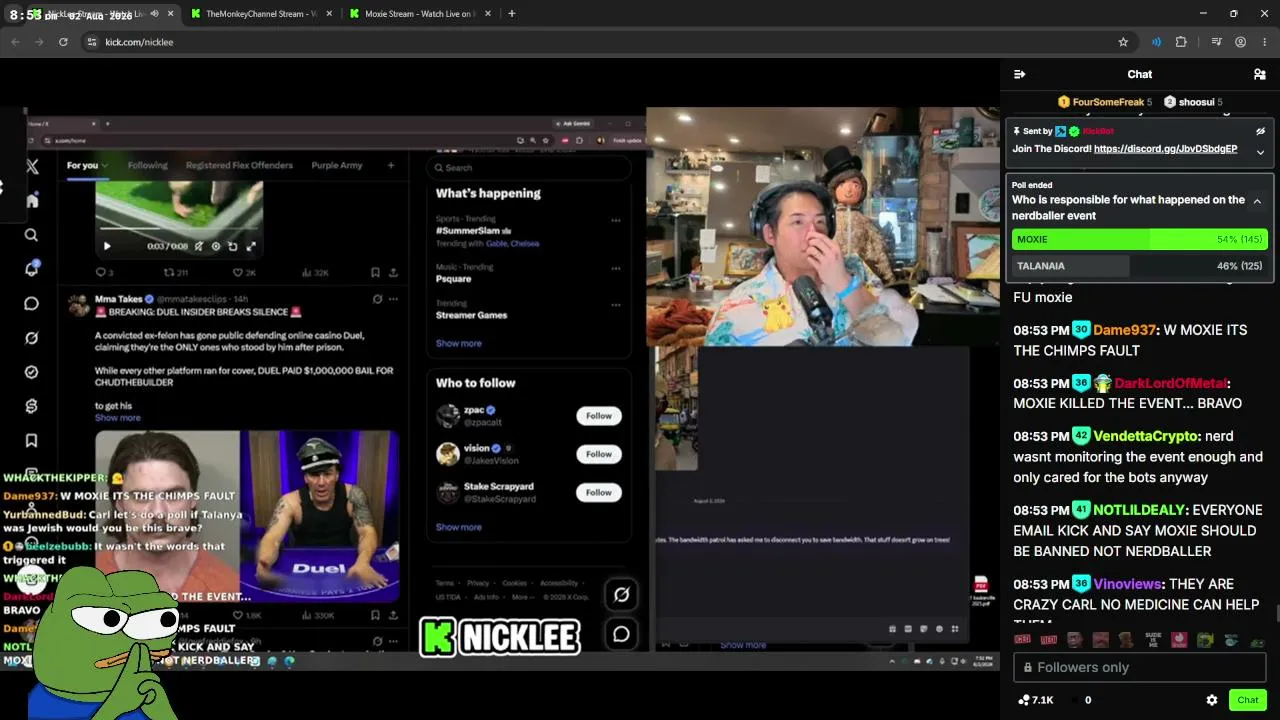Follow vision in Who to follow

599,454
